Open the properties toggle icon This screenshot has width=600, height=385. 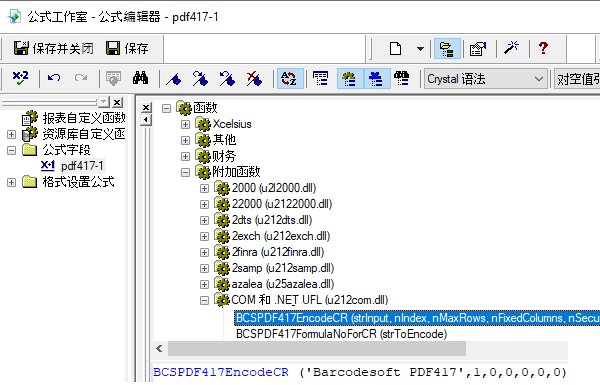478,49
